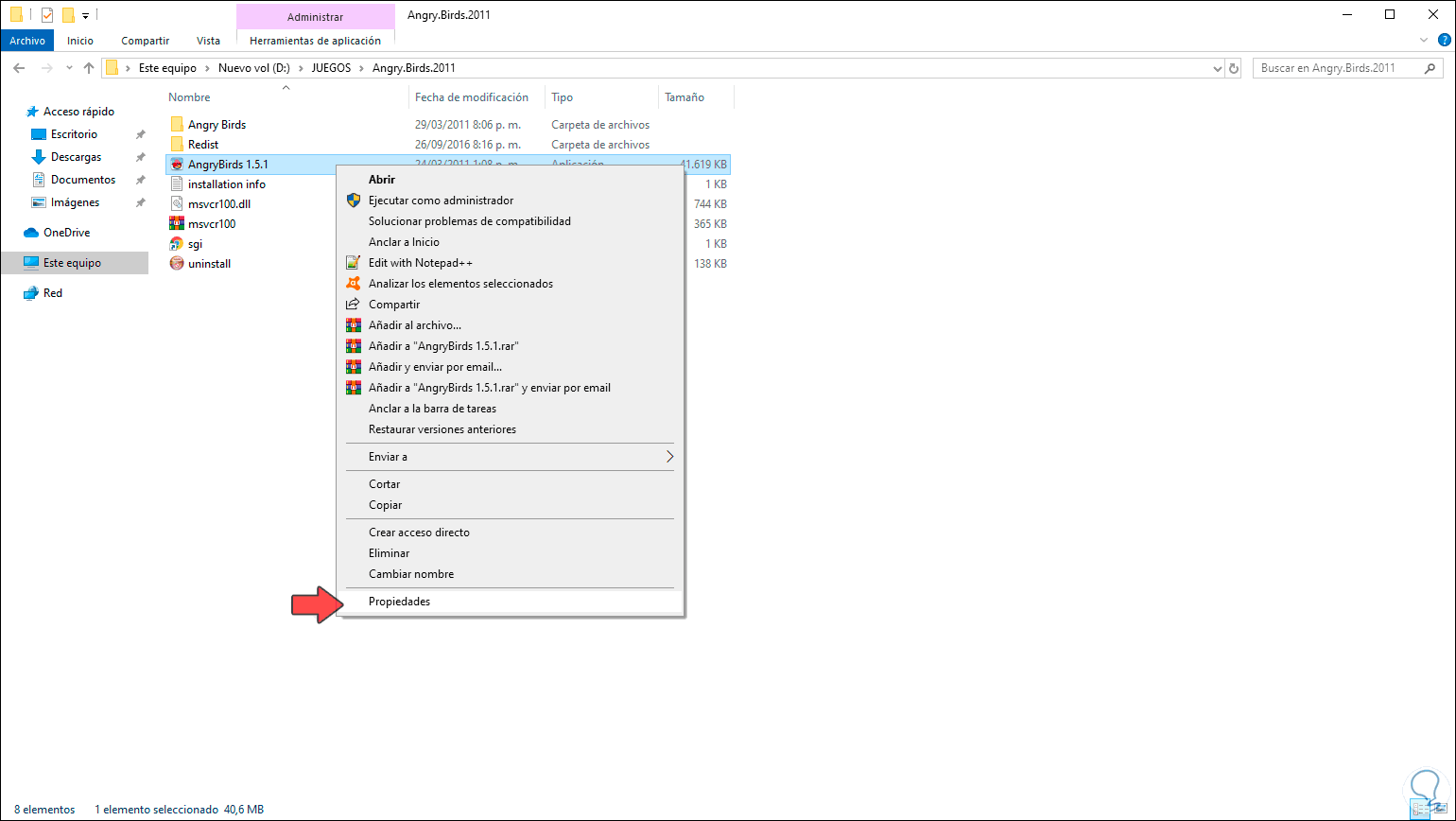Expand the Este equipo breadcrumb chevron

point(207,68)
